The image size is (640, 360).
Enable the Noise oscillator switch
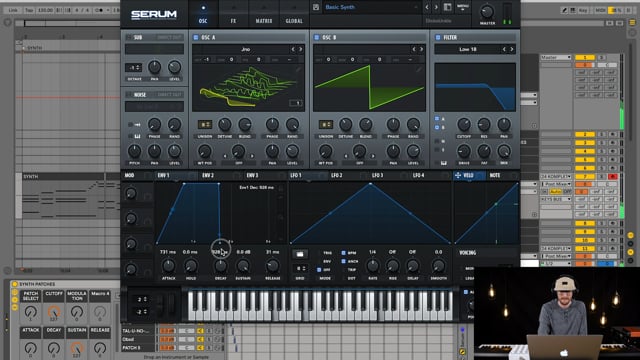129,94
